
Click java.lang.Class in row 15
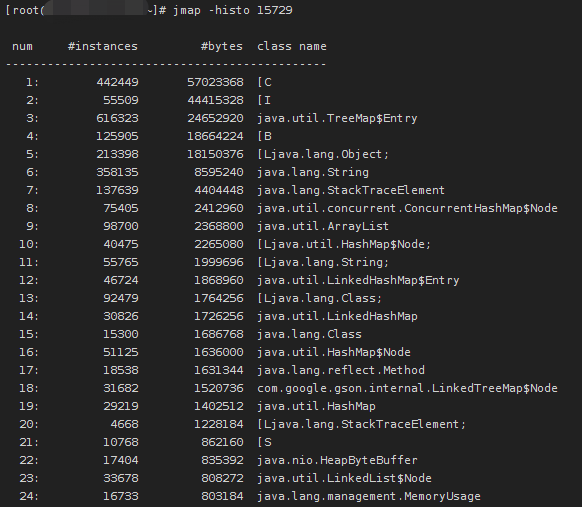(309, 334)
